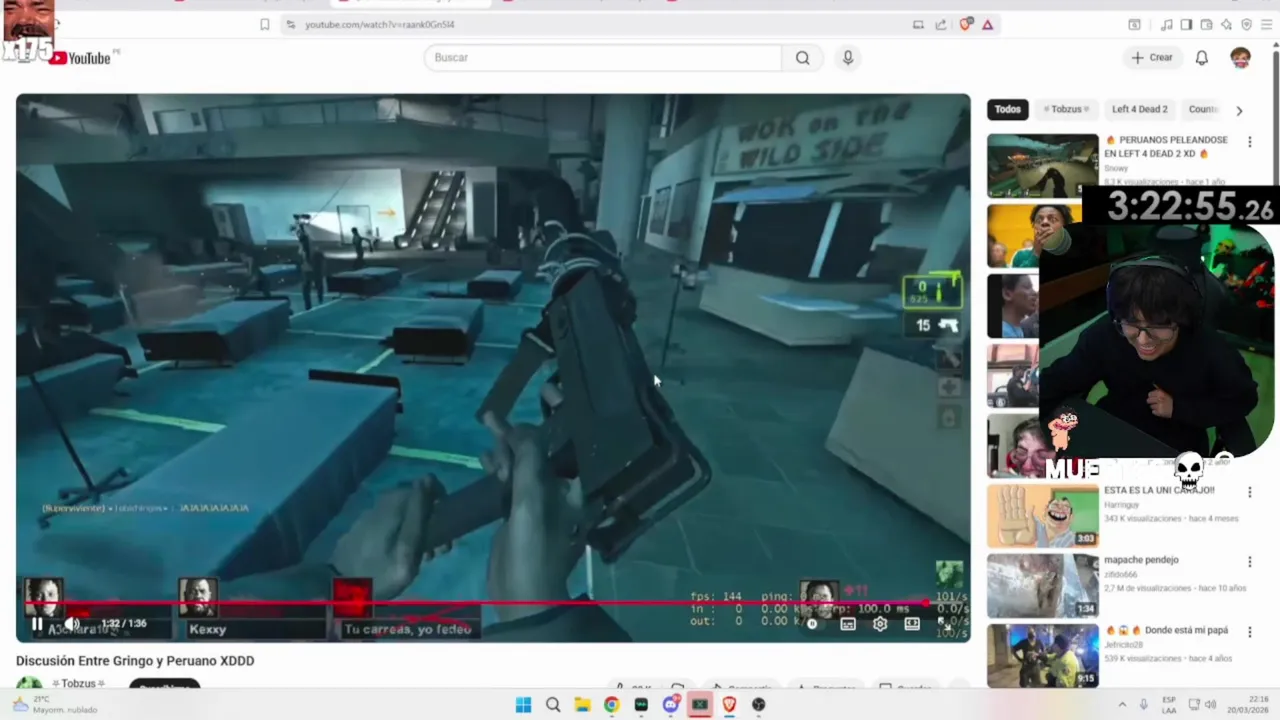Start voice search with the microphone icon
The image size is (1280, 720).
pos(848,58)
